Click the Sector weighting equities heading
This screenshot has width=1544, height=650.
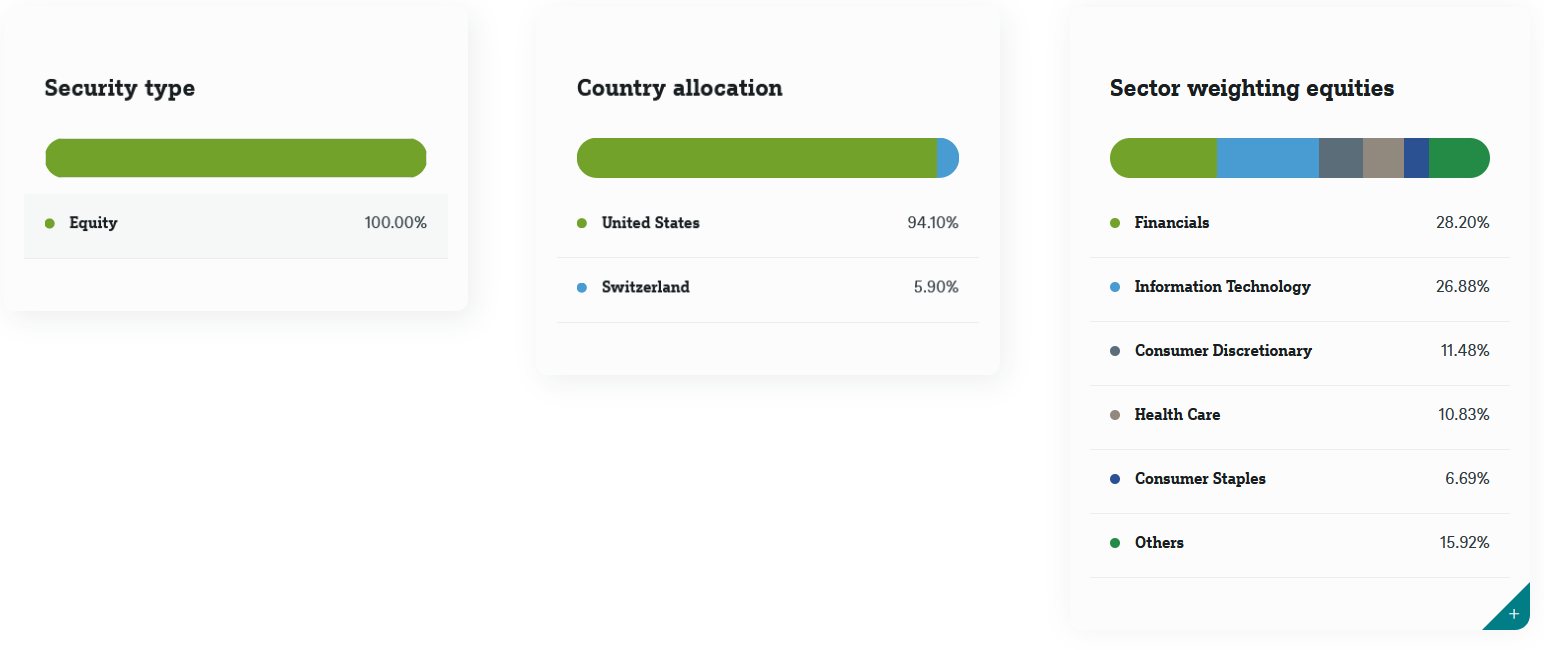[x=1252, y=88]
